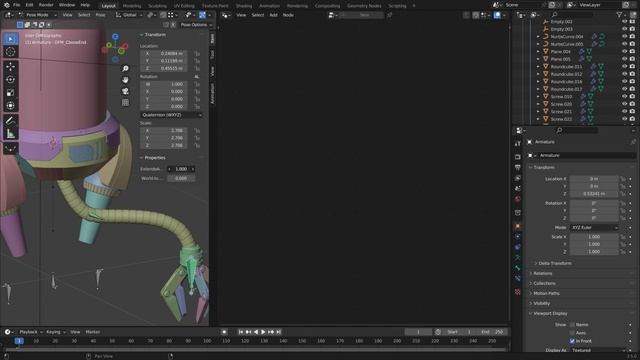
Task: Open the Pose Mode dropdown
Action: pos(38,15)
